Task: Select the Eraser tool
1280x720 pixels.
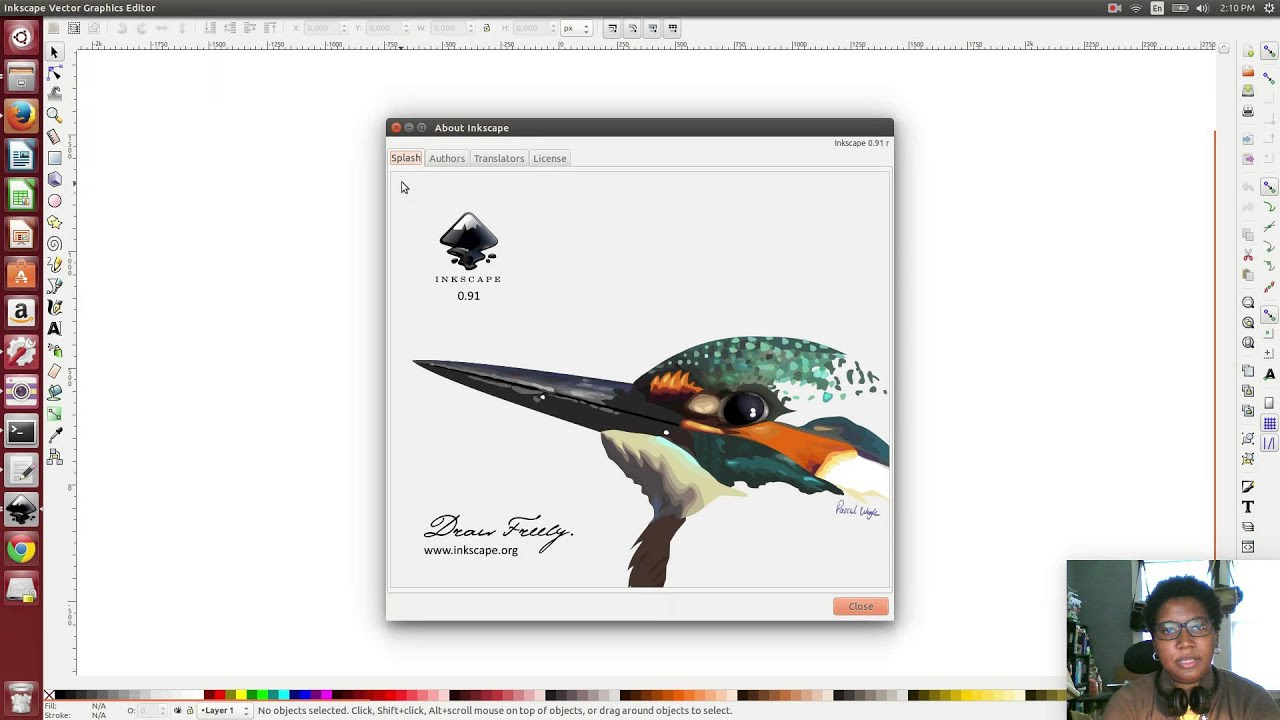Action: (x=55, y=372)
